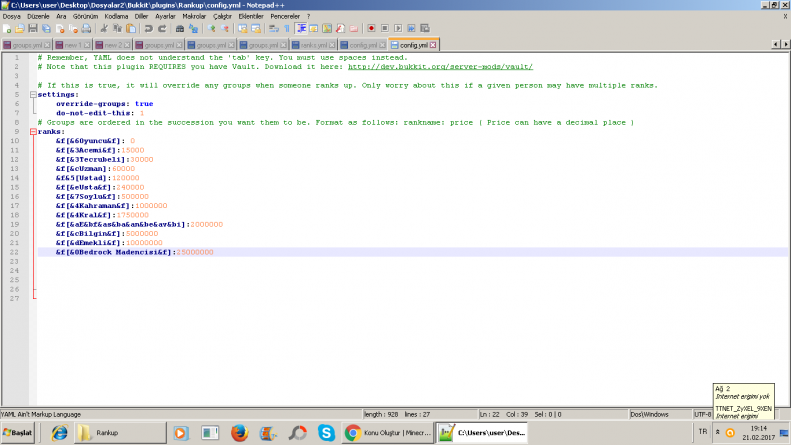The width and height of the screenshot is (791, 445).
Task: Save the current file
Action: coord(33,29)
